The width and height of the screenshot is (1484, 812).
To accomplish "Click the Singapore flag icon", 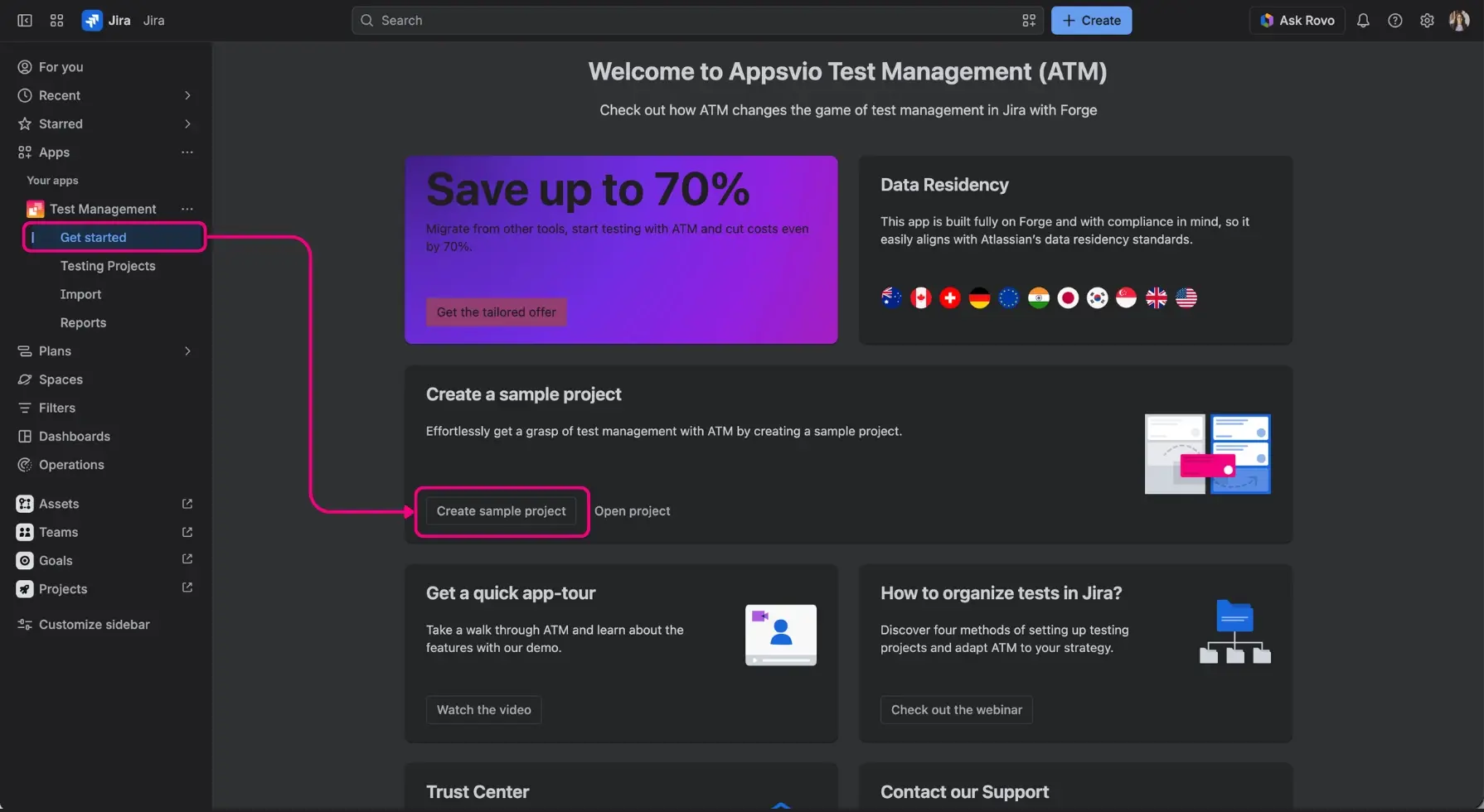I will pos(1127,297).
